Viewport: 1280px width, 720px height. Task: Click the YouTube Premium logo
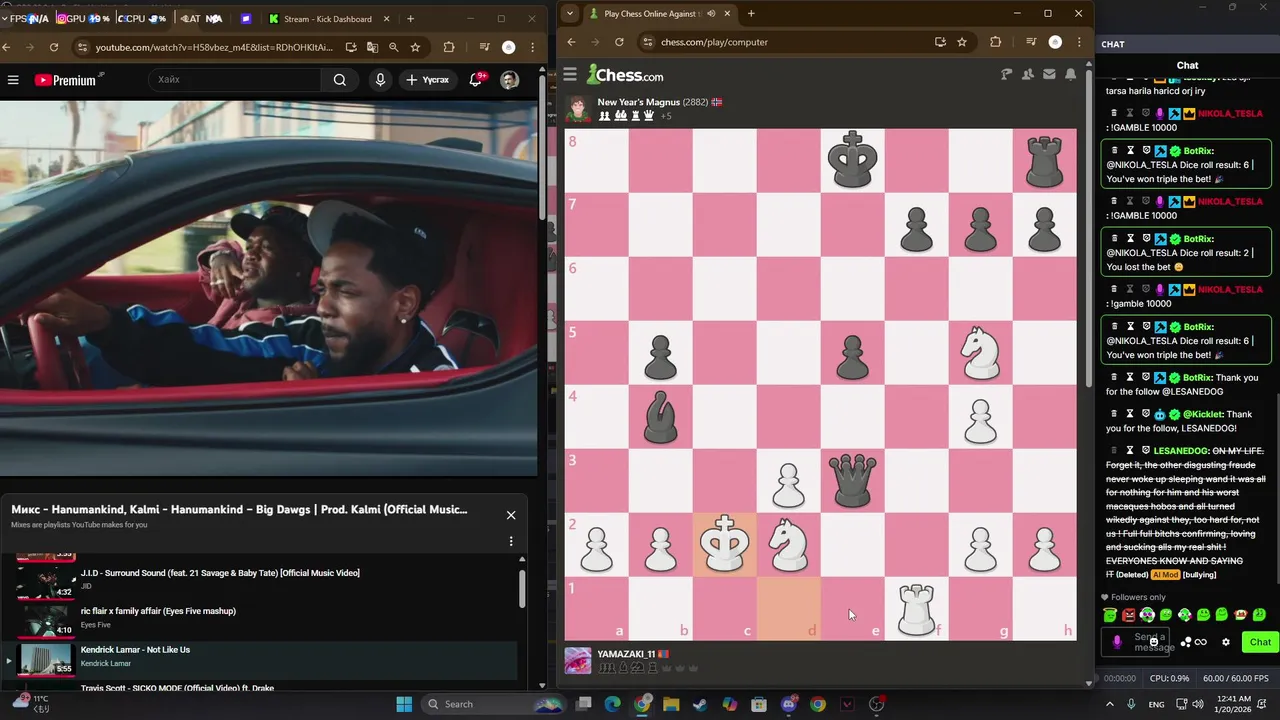(x=67, y=80)
